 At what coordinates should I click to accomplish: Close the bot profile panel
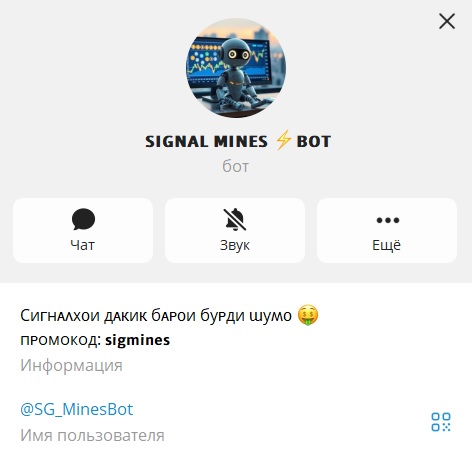tap(447, 21)
